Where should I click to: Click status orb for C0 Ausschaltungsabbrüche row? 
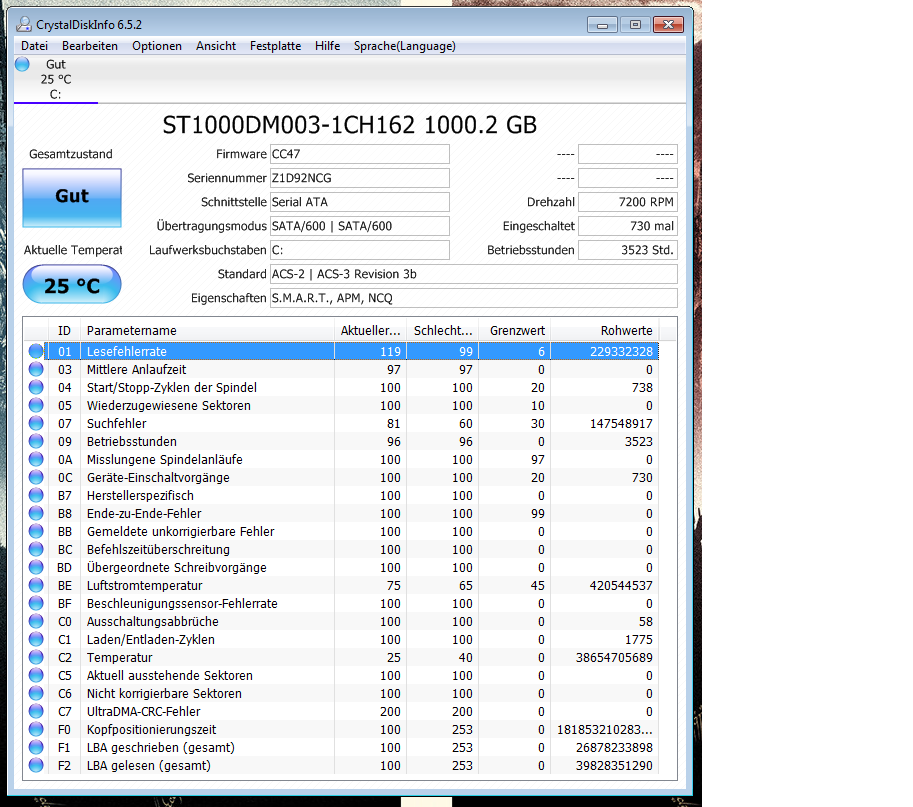click(36, 621)
